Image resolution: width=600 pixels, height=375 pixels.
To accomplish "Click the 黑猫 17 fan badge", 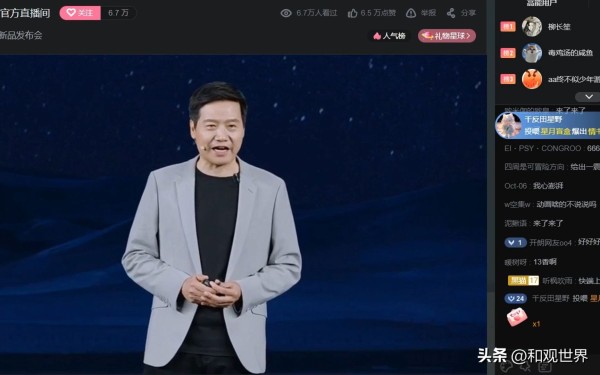I will (523, 280).
